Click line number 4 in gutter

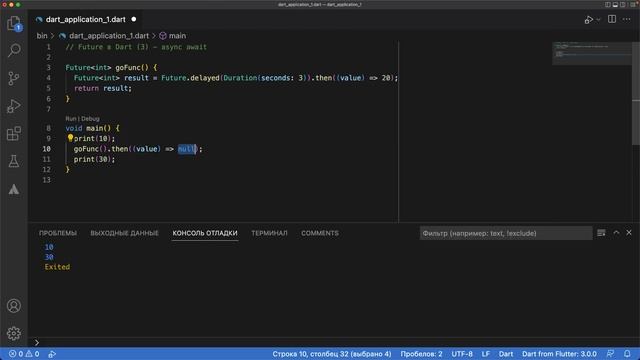pos(49,78)
